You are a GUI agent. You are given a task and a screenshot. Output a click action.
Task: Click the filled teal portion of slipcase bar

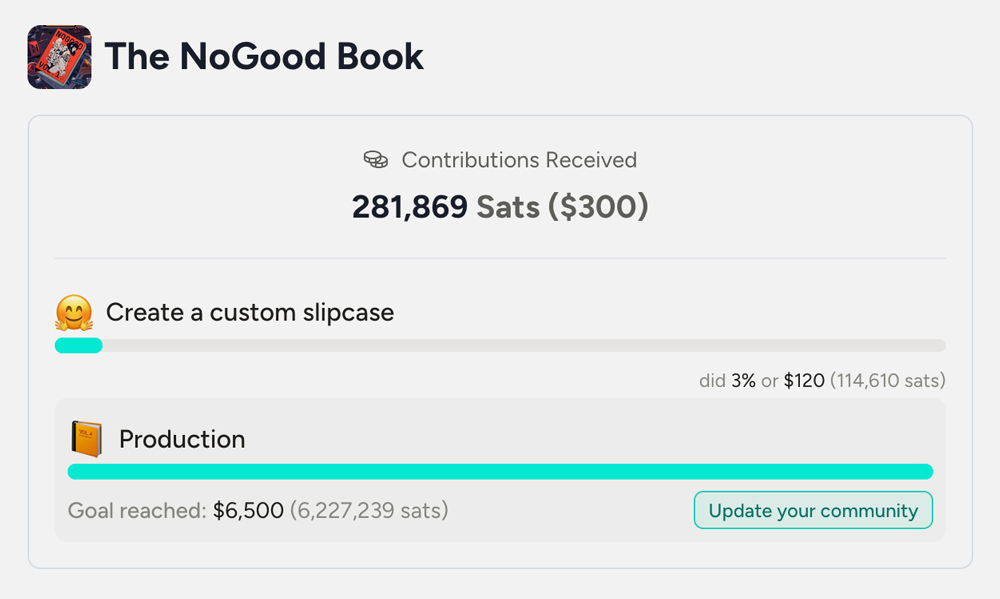(78, 346)
